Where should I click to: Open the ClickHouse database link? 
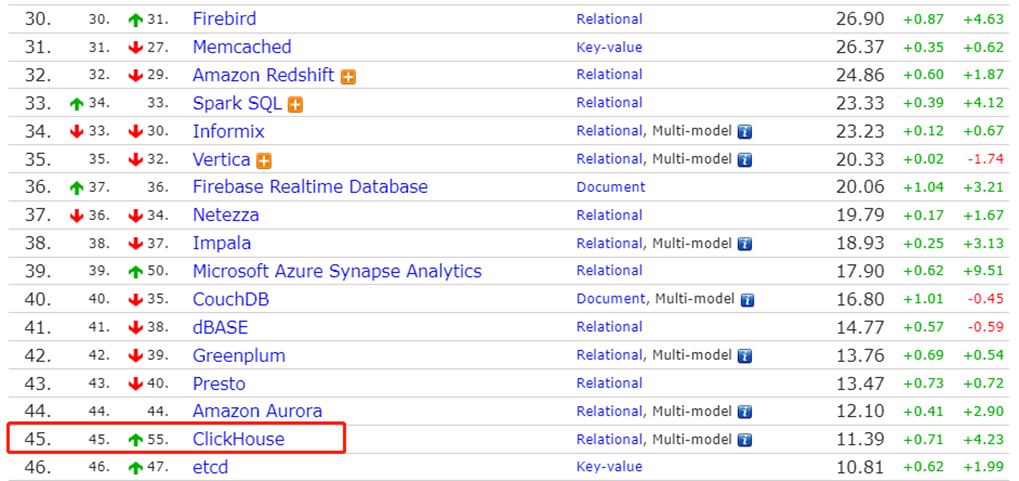click(x=239, y=440)
